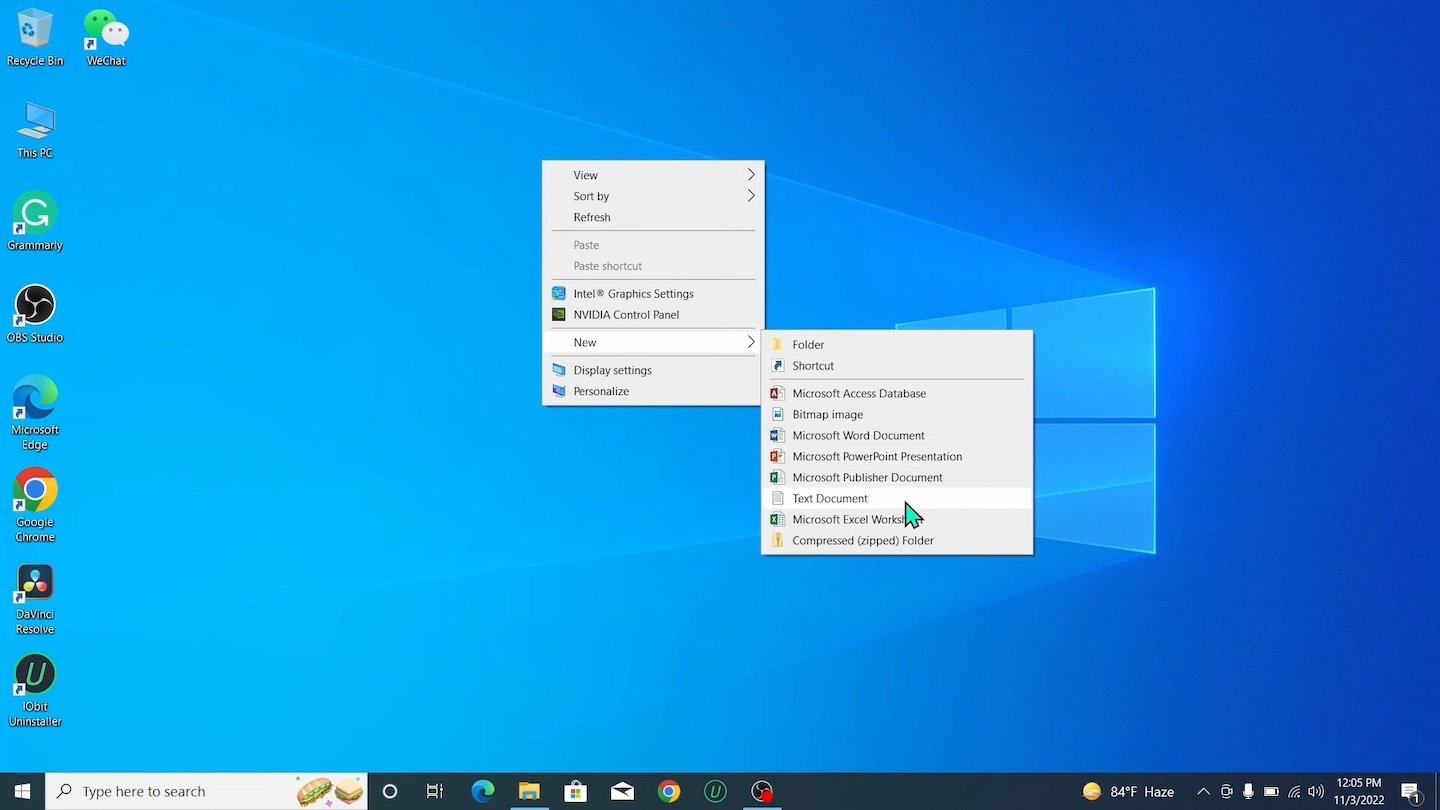Open NVIDIA Control Panel
The image size is (1440, 810).
point(653,314)
